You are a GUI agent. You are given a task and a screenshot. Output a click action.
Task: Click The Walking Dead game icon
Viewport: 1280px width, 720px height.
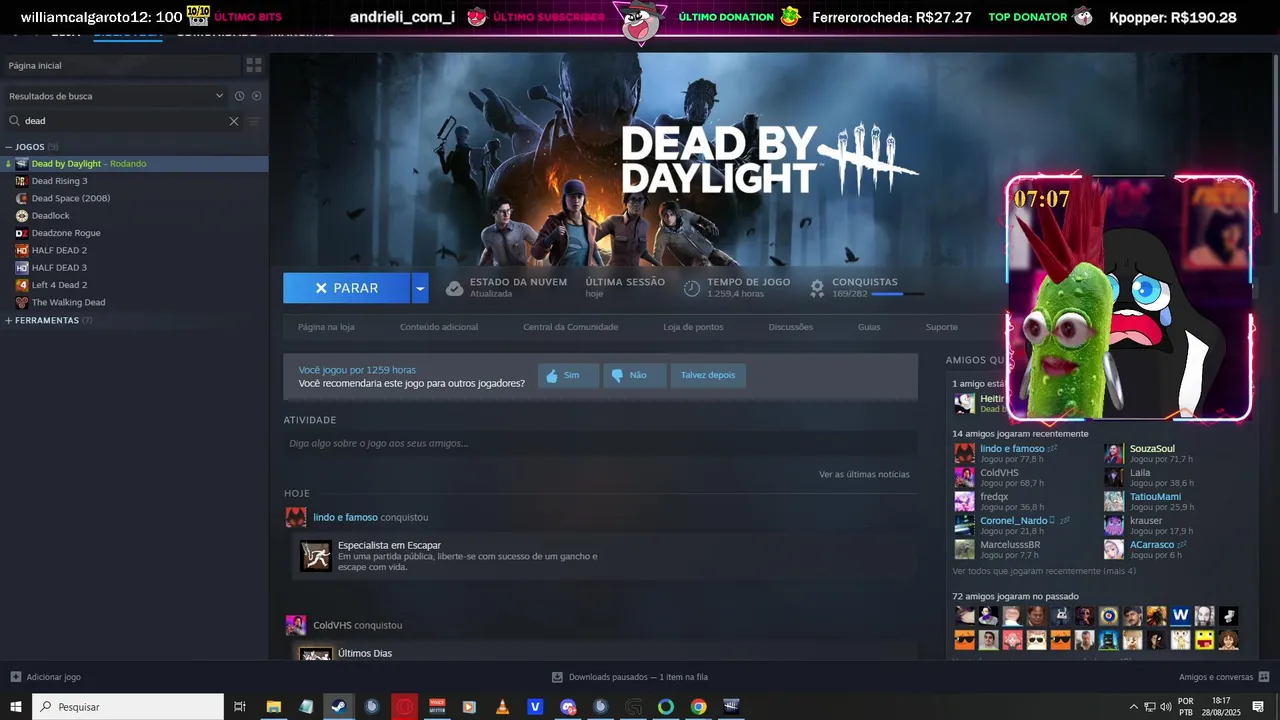22,302
